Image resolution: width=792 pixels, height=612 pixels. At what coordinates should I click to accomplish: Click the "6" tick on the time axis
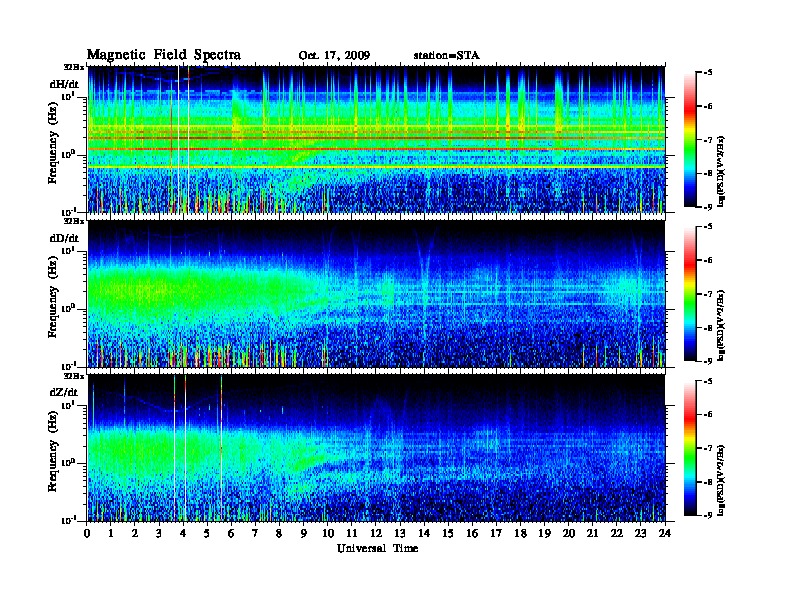231,533
